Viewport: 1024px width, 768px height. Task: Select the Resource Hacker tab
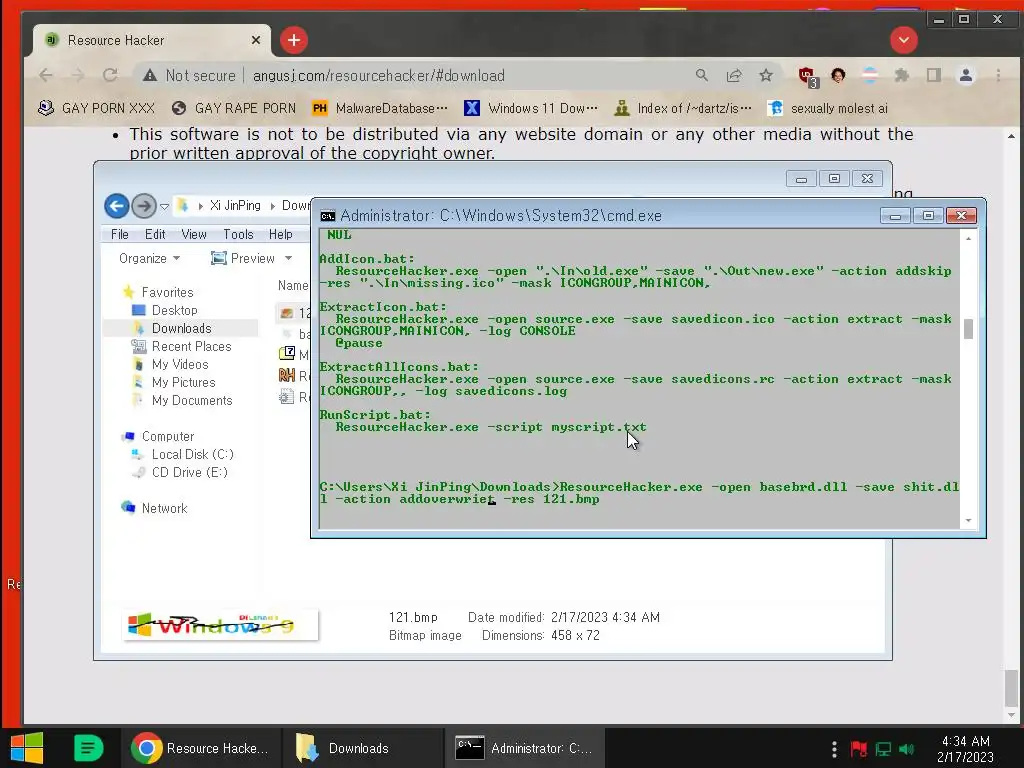click(150, 40)
